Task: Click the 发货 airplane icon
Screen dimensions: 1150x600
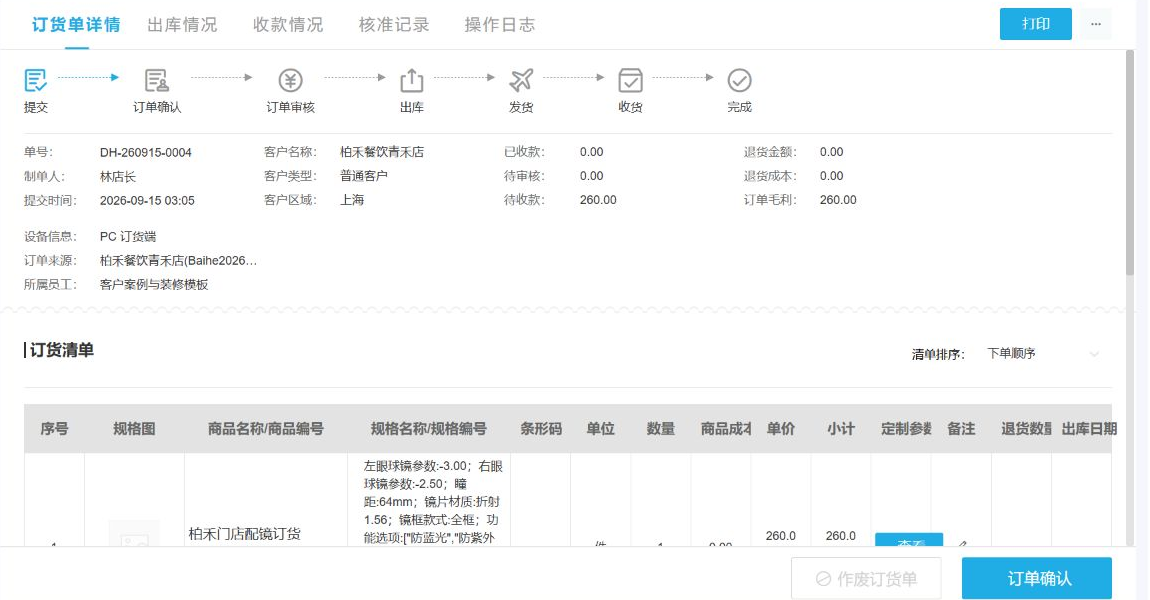Action: point(521,80)
